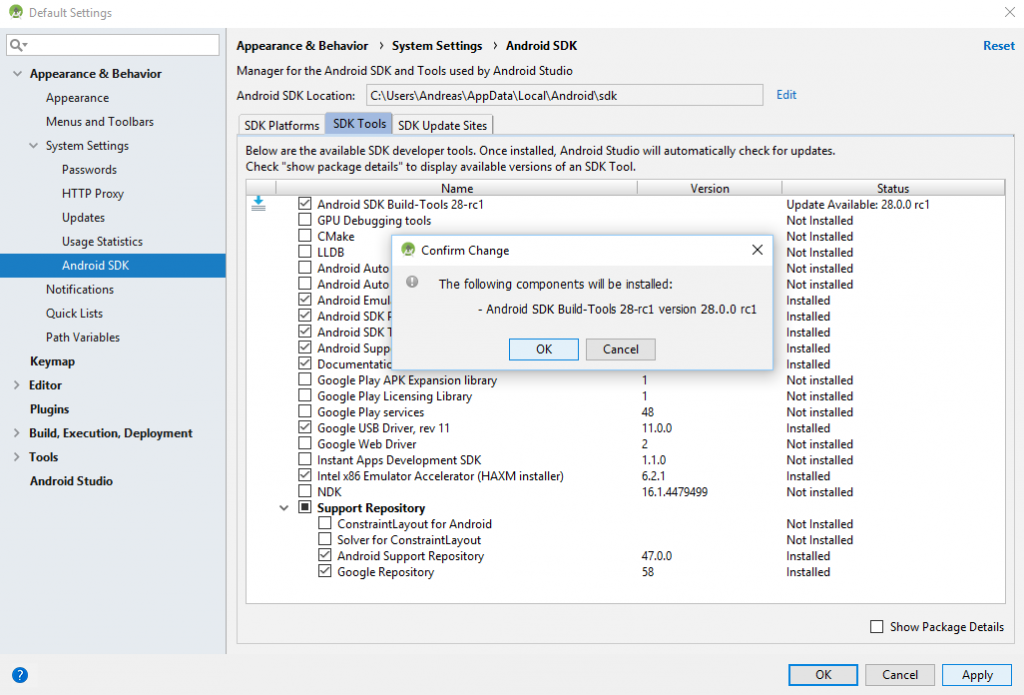Click the Name column header
This screenshot has width=1024, height=695.
coord(456,188)
